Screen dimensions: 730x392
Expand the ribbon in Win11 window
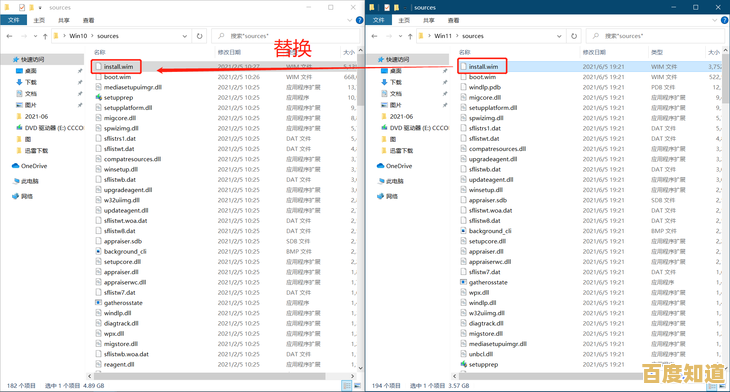[715, 20]
